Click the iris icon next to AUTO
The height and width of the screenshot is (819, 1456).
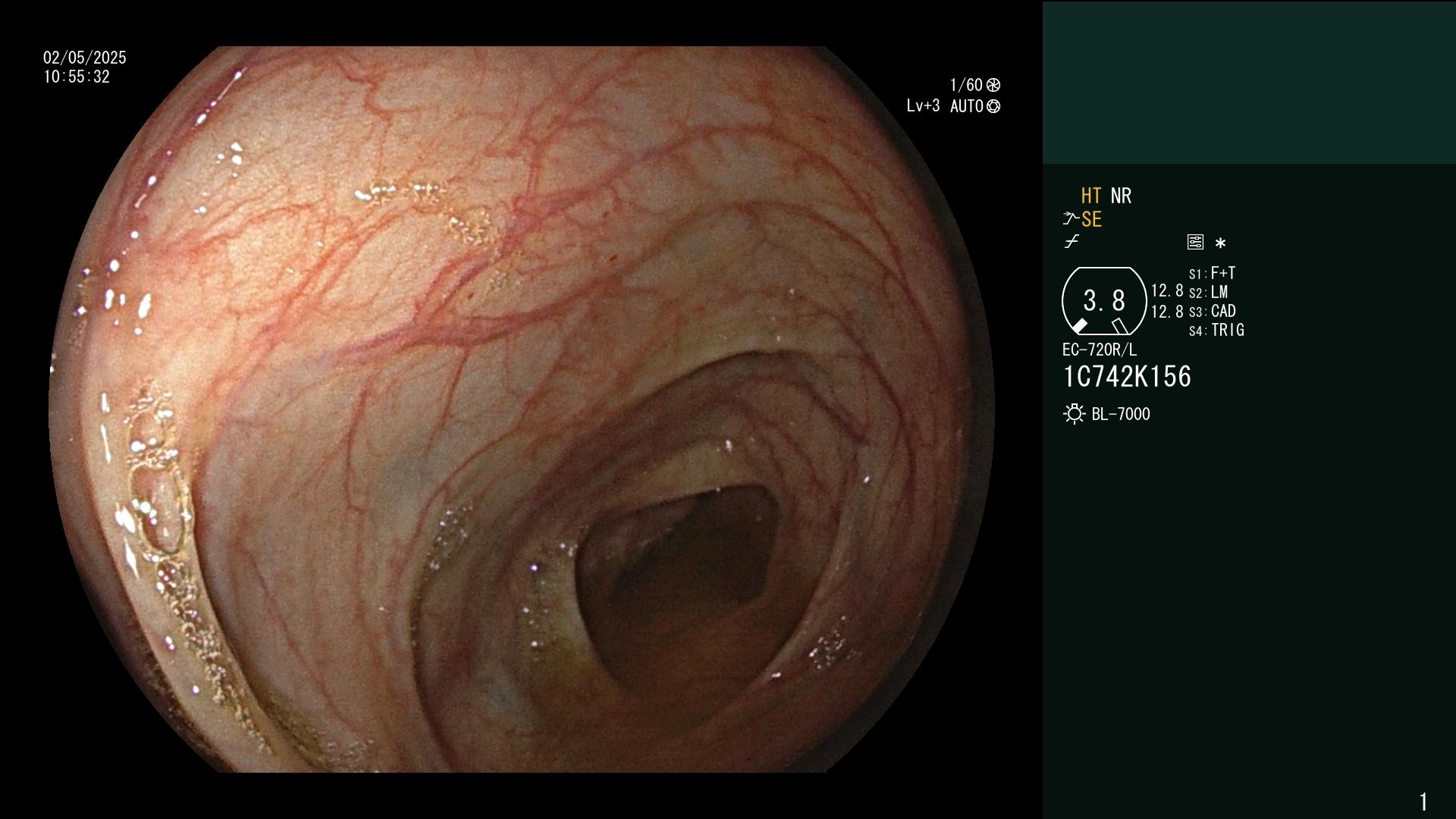coord(993,106)
